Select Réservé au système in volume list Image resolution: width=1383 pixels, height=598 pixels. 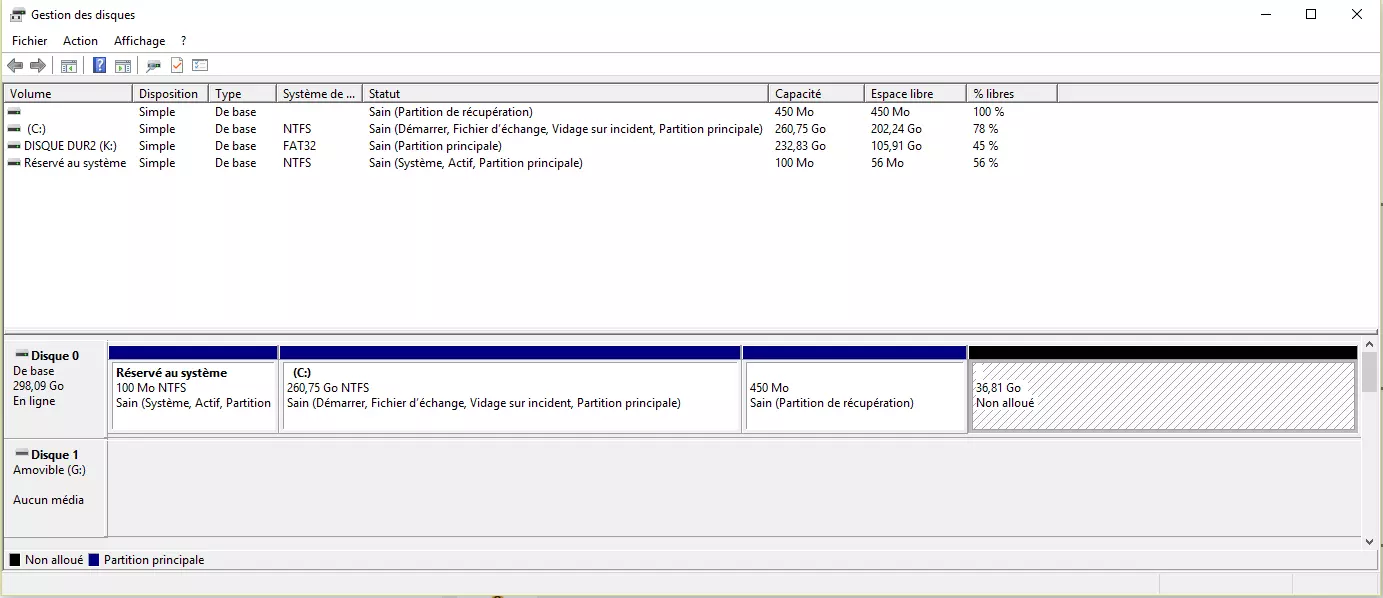tap(75, 163)
